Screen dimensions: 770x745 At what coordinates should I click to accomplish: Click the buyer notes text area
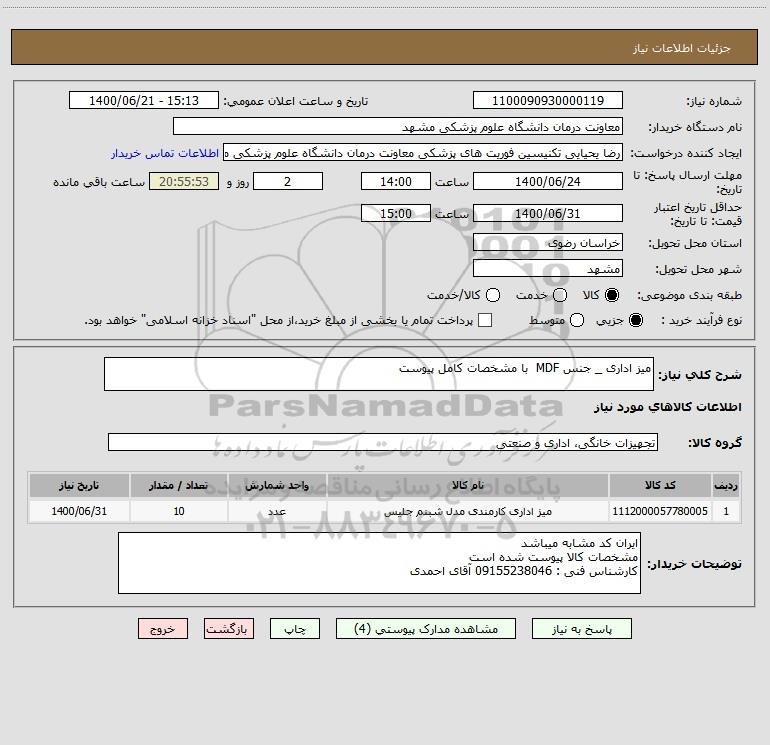click(x=379, y=563)
